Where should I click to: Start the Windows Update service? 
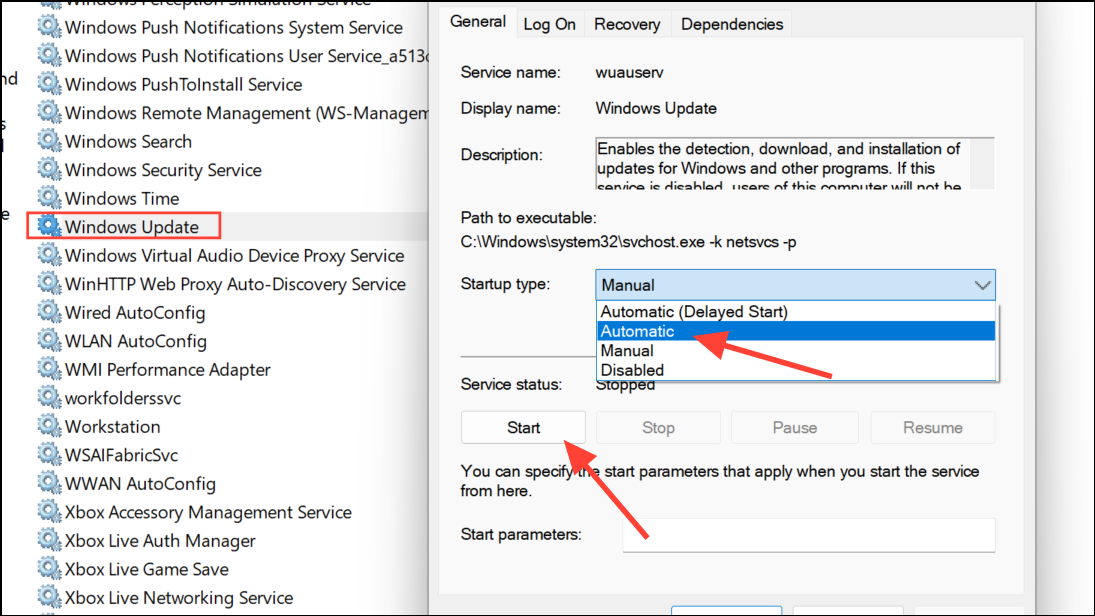[x=523, y=427]
